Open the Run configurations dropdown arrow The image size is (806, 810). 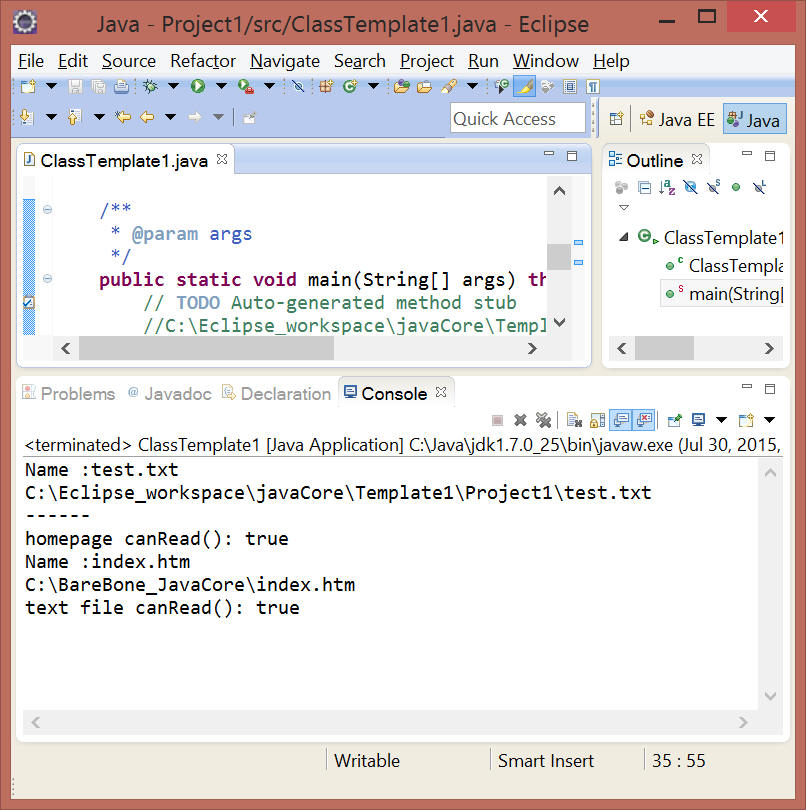(221, 86)
